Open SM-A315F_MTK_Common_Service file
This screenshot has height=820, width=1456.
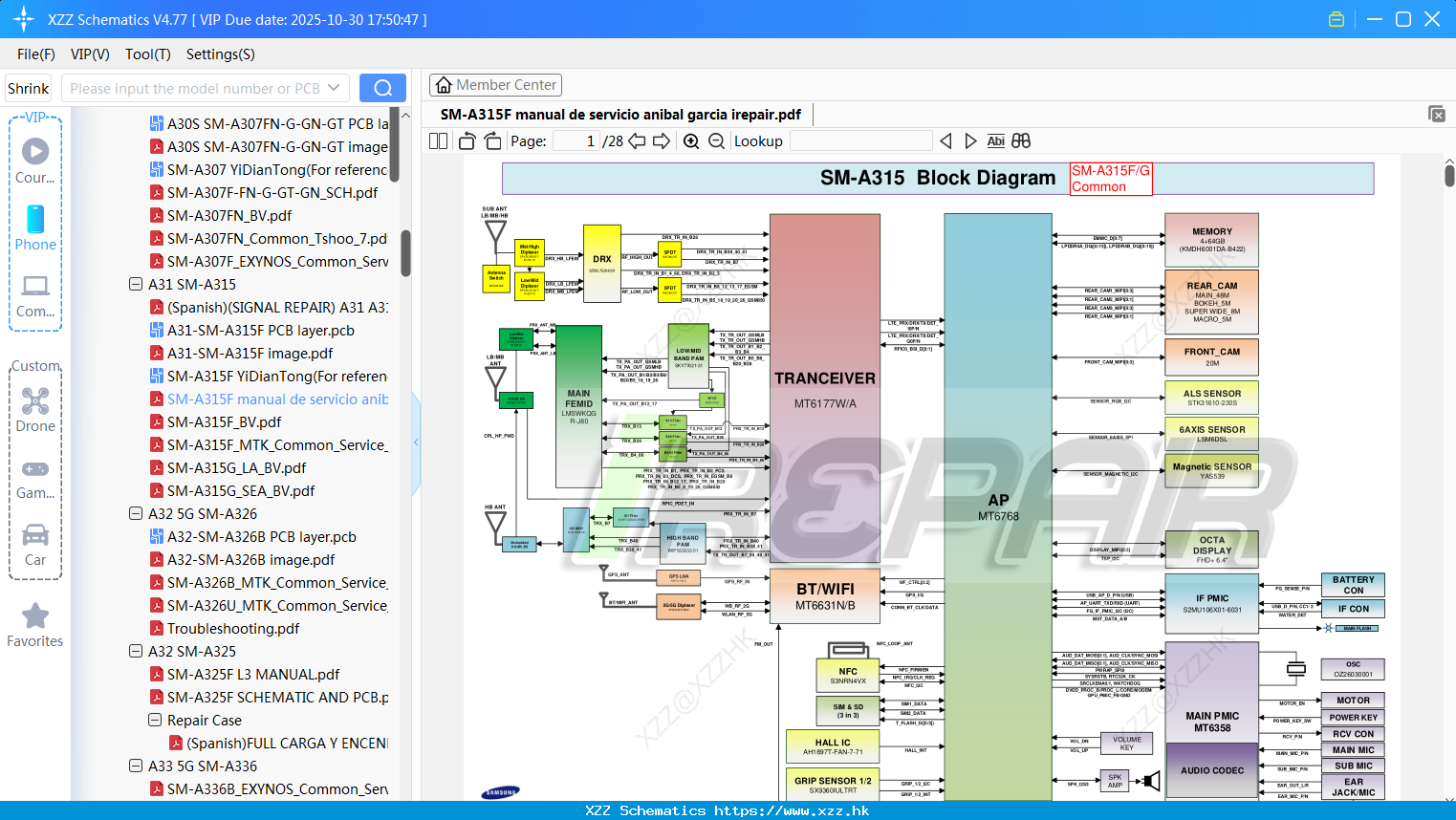point(277,444)
